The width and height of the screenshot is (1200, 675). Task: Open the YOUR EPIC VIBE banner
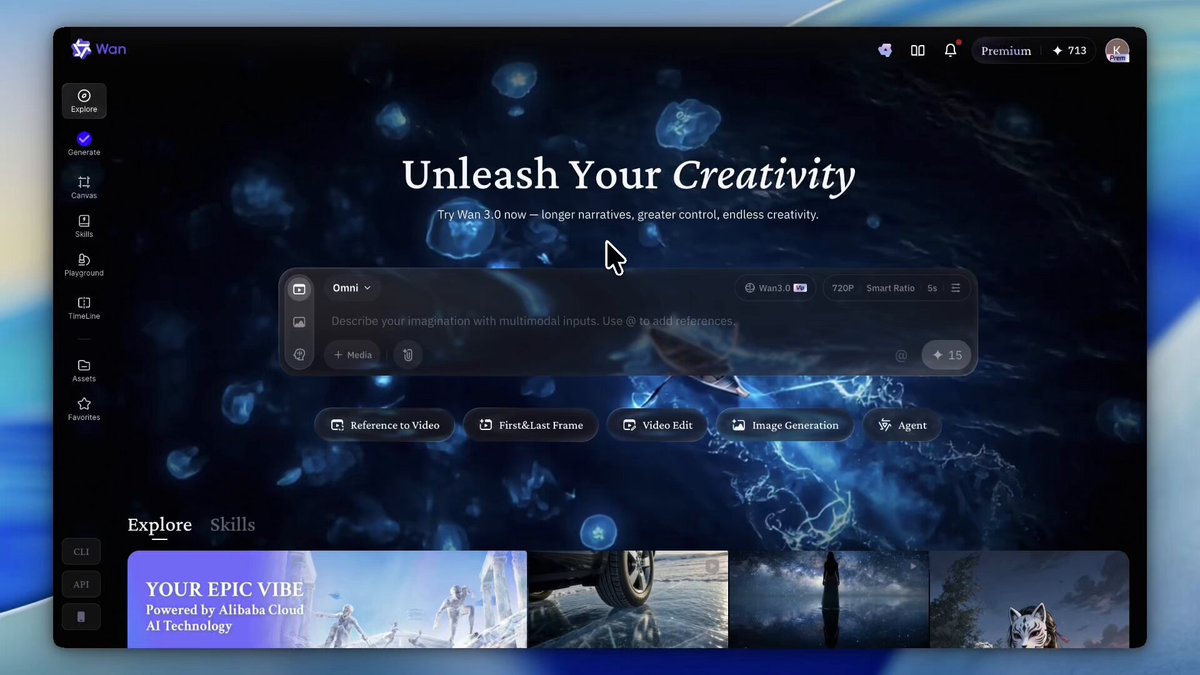point(327,599)
